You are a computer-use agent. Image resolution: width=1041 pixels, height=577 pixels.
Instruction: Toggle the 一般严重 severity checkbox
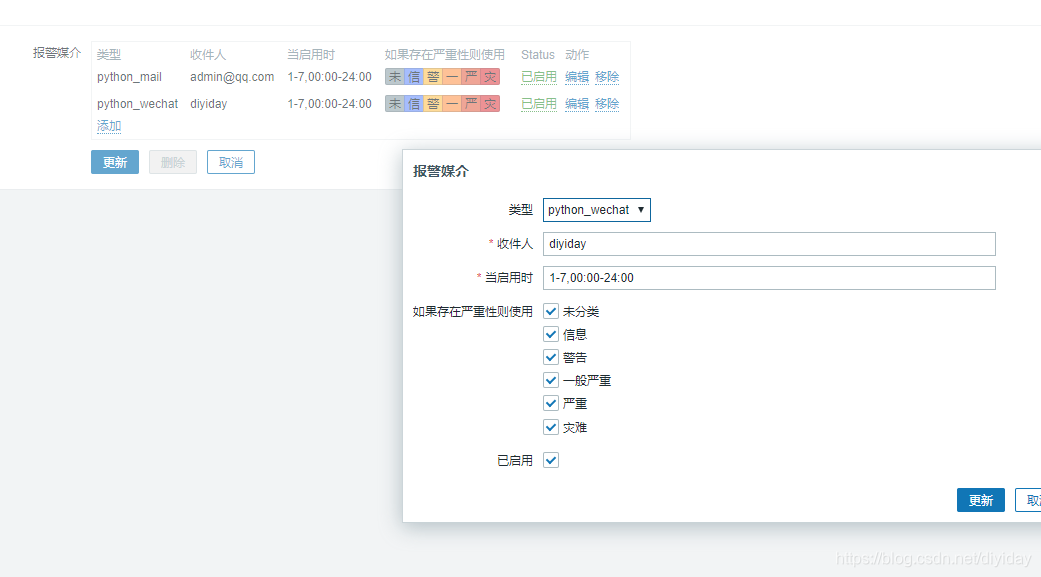click(x=550, y=379)
